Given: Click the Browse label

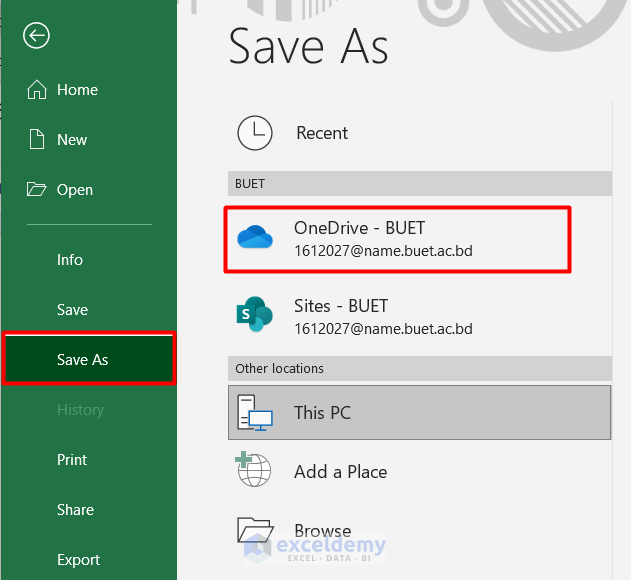Looking at the screenshot, I should [x=323, y=530].
